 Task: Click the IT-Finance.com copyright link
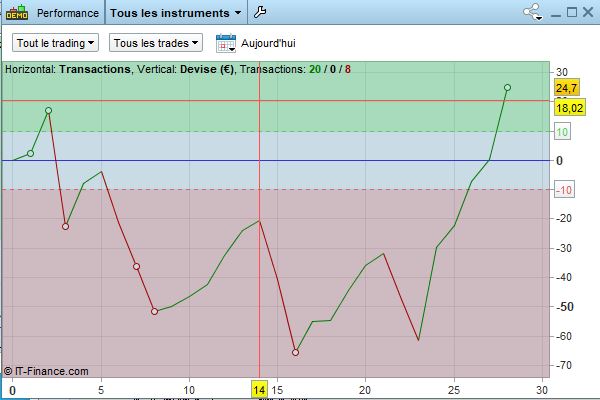point(46,371)
